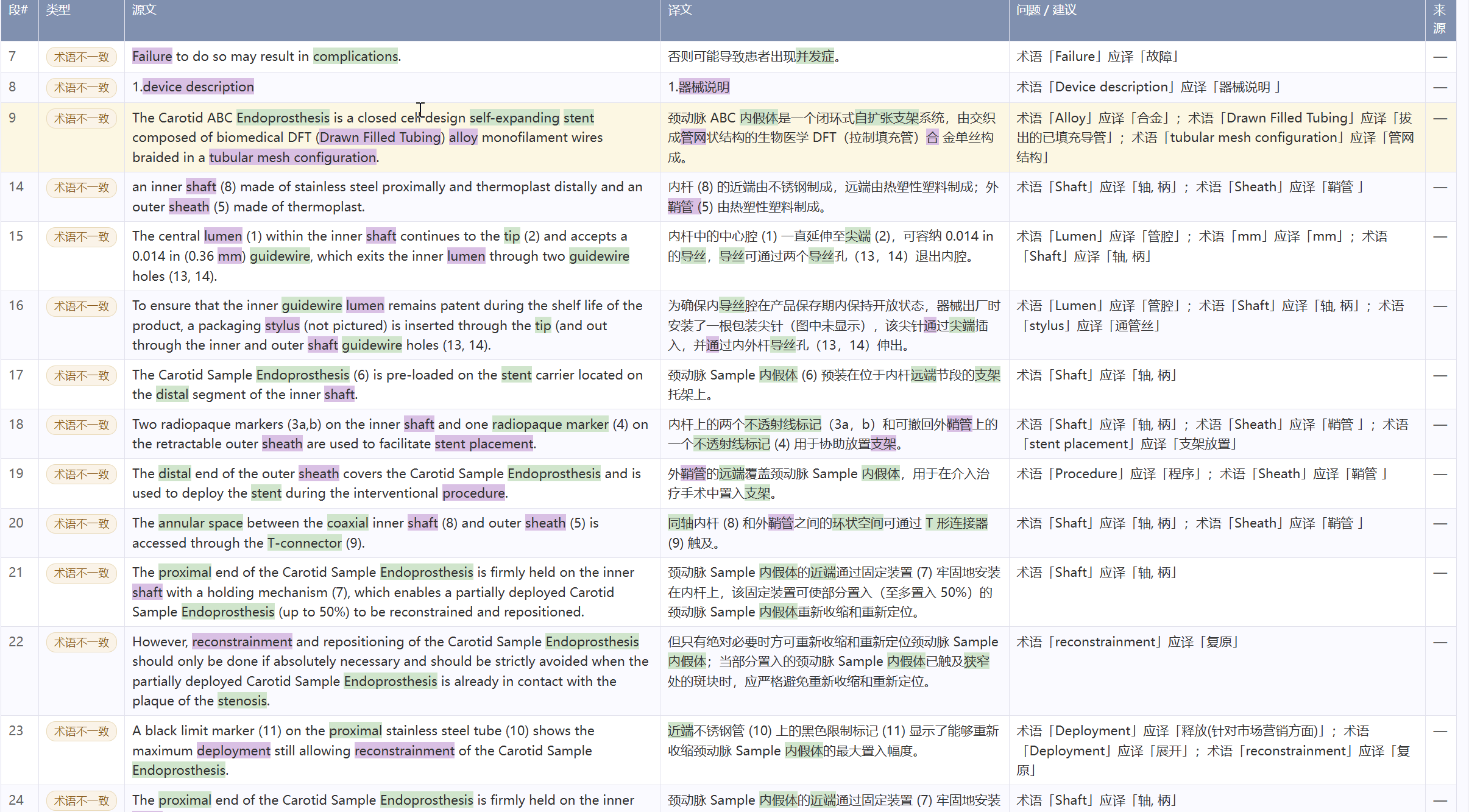Image resolution: width=1469 pixels, height=812 pixels.
Task: Click the 术语不一致 tag in row 21
Action: 81,573
